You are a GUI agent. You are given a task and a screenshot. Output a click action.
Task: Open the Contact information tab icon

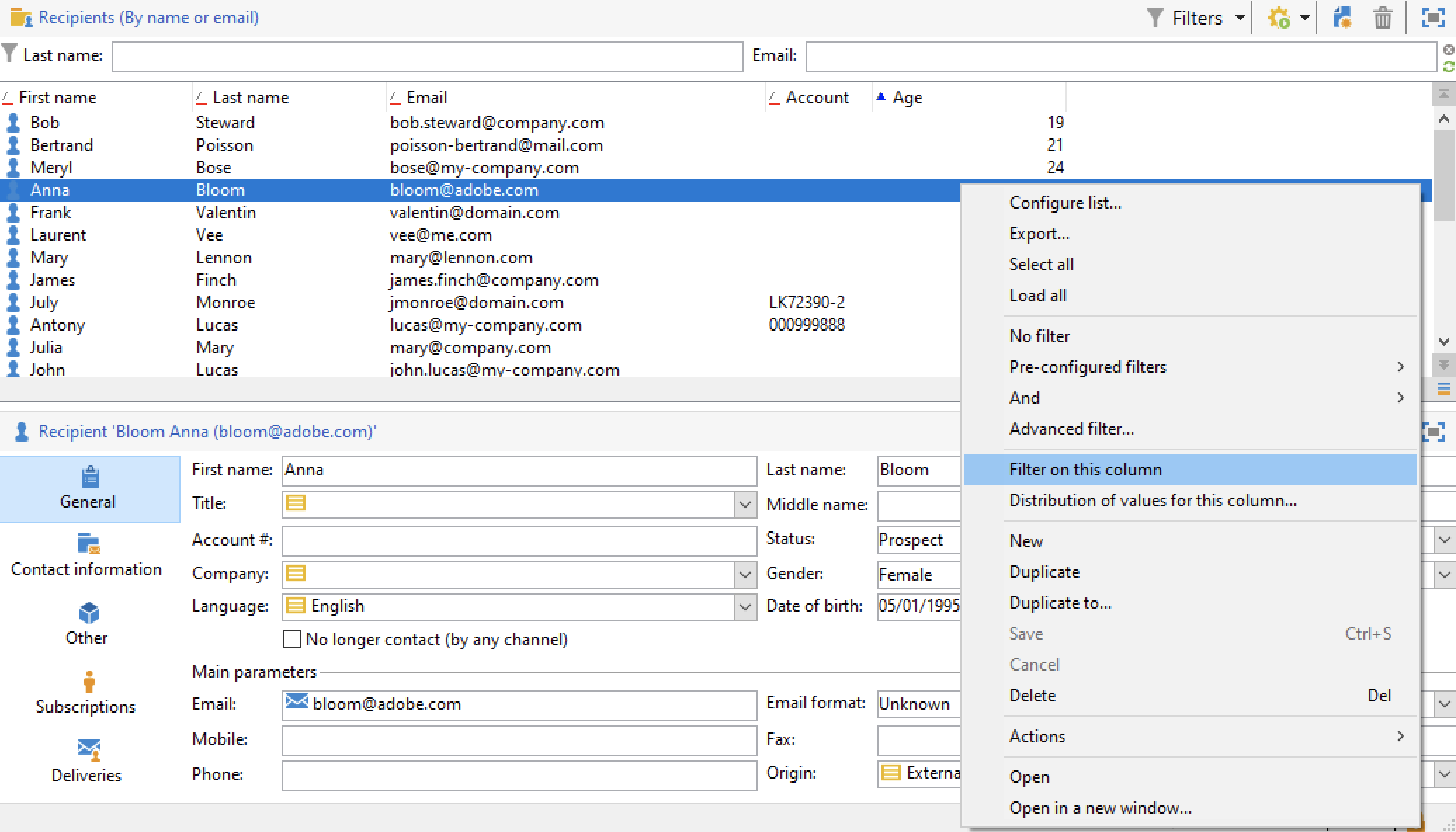[88, 544]
